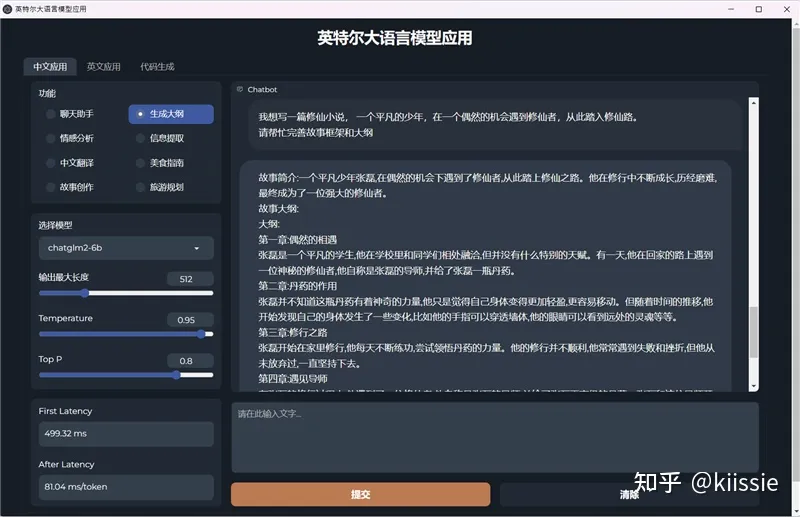
Task: Choose the 情感分析 function
Action: (70, 138)
